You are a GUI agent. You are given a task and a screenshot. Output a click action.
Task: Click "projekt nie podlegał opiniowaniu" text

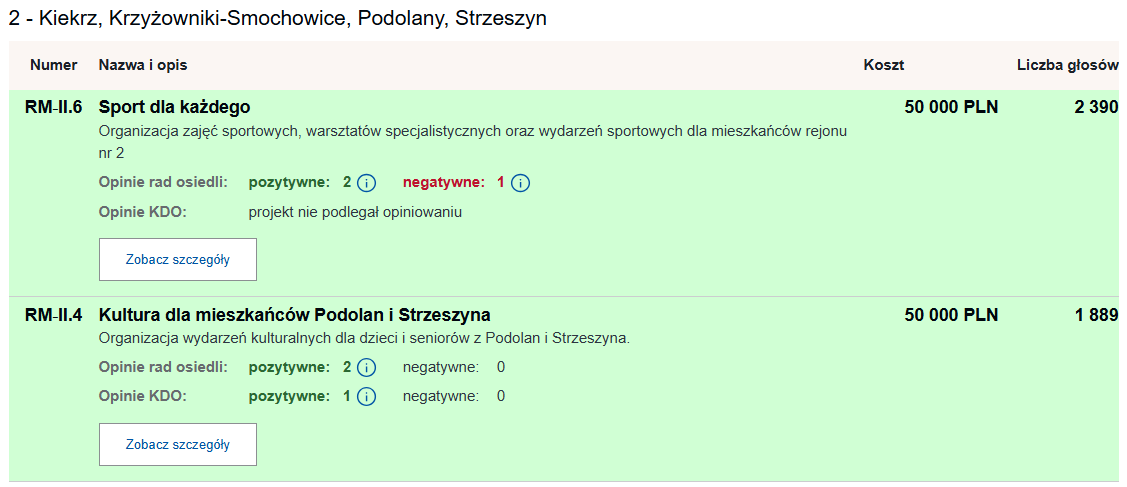click(355, 212)
